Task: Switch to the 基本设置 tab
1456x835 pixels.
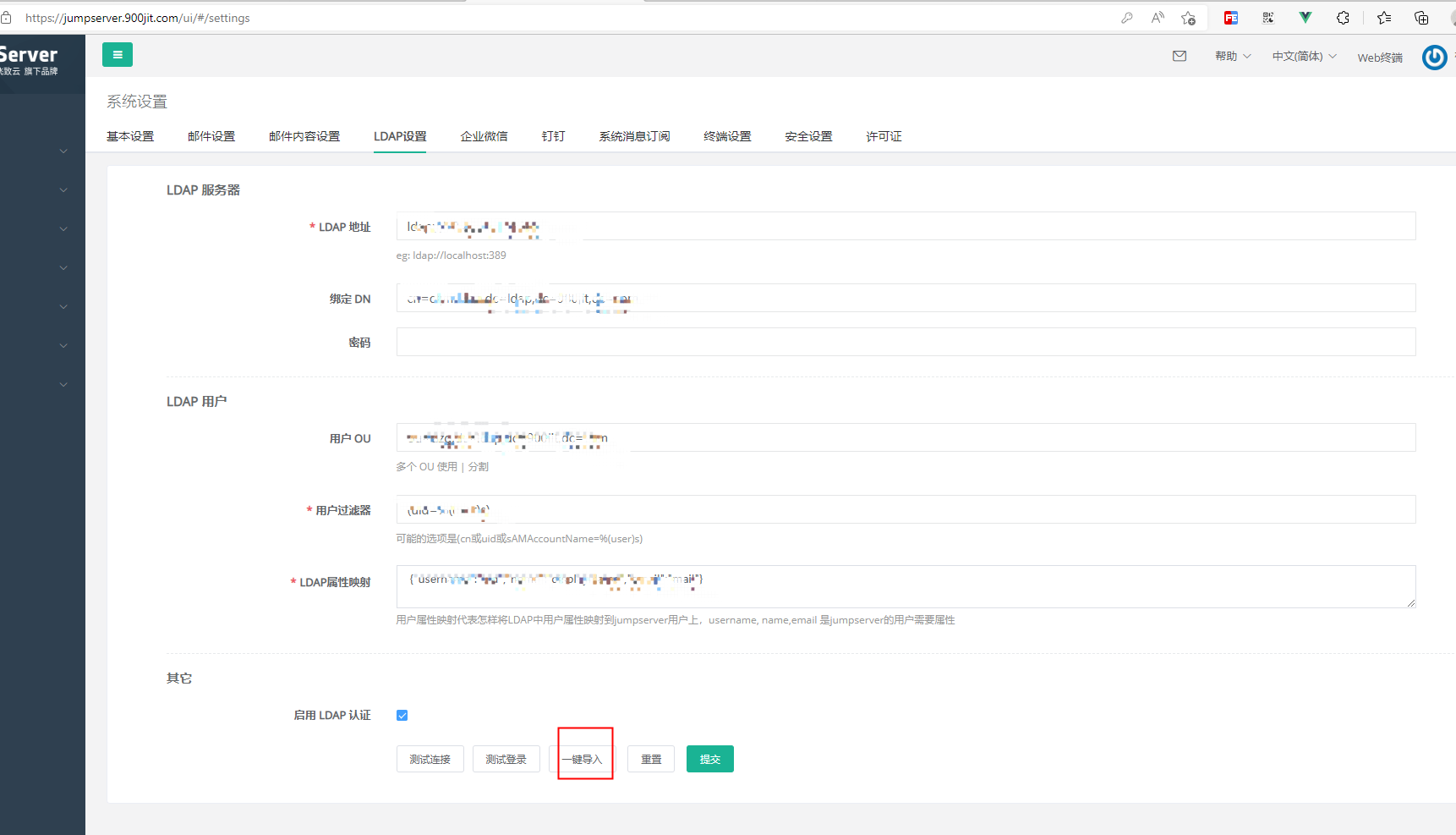Action: tap(130, 136)
